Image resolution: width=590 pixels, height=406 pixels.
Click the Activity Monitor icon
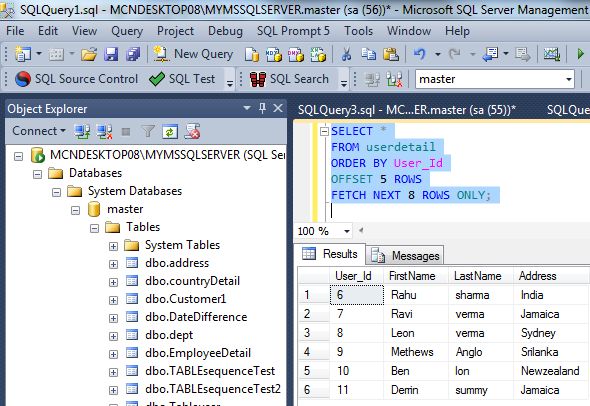[552, 55]
